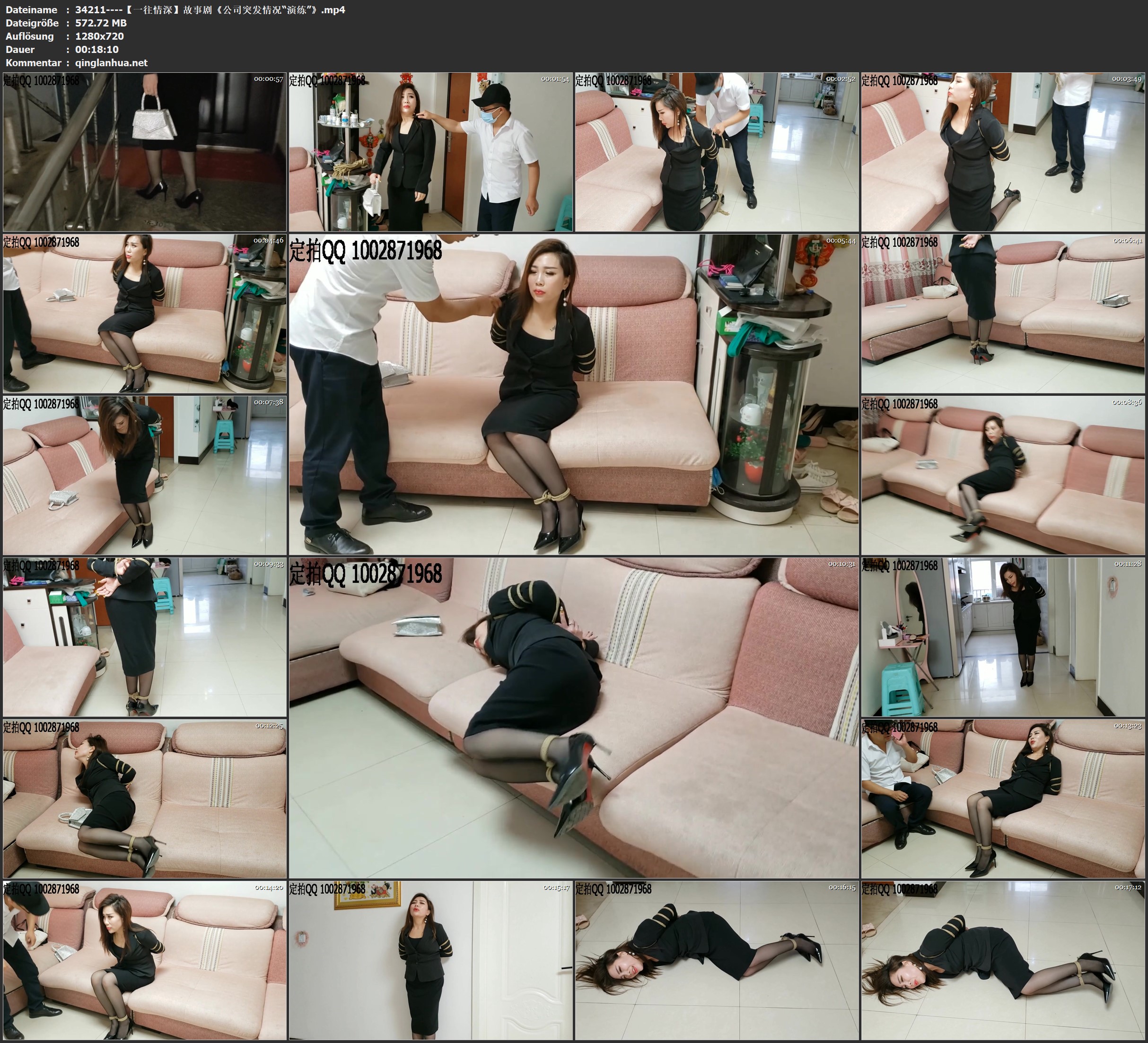Select the large frame at 00:05:44
Image resolution: width=1148 pixels, height=1043 pixels.
[573, 394]
